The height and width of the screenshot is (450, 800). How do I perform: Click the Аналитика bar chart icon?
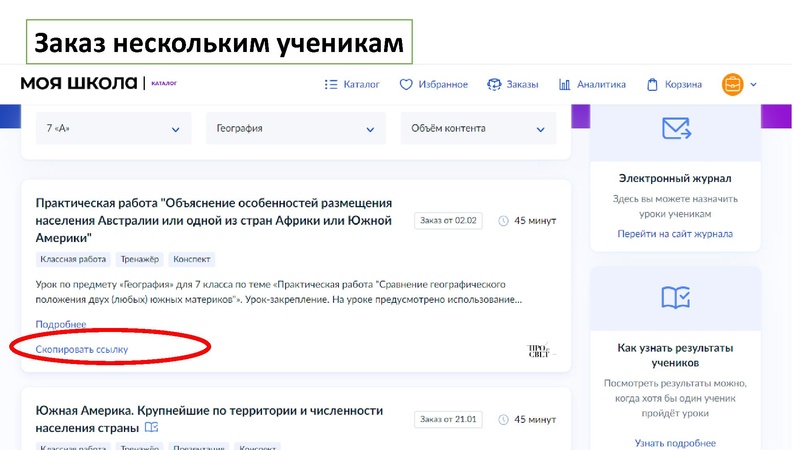pyautogui.click(x=564, y=85)
